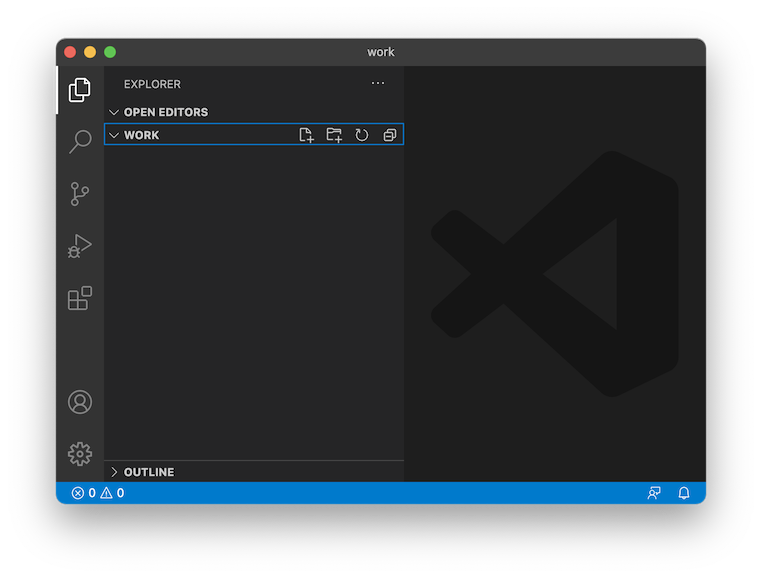Show errors and warnings in status bar
The width and height of the screenshot is (762, 578).
(x=98, y=493)
